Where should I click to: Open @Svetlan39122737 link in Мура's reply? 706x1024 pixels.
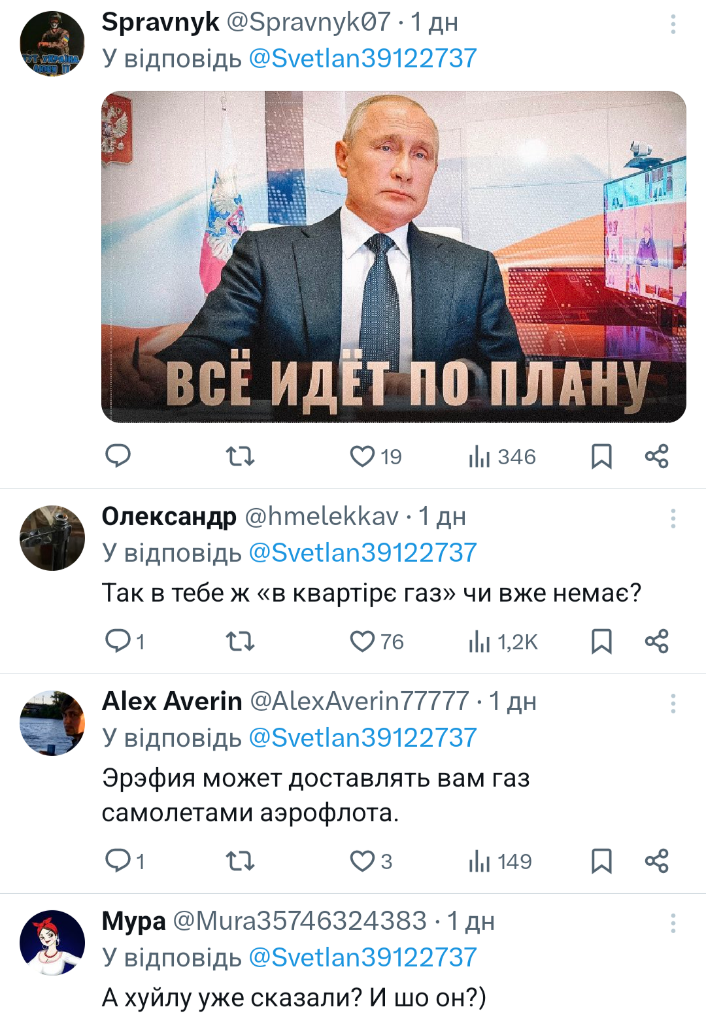362,957
